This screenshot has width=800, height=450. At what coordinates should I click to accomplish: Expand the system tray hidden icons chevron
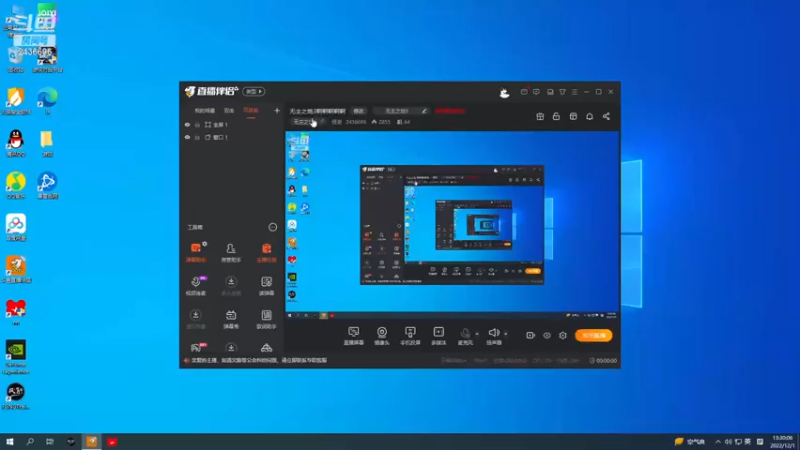[718, 442]
